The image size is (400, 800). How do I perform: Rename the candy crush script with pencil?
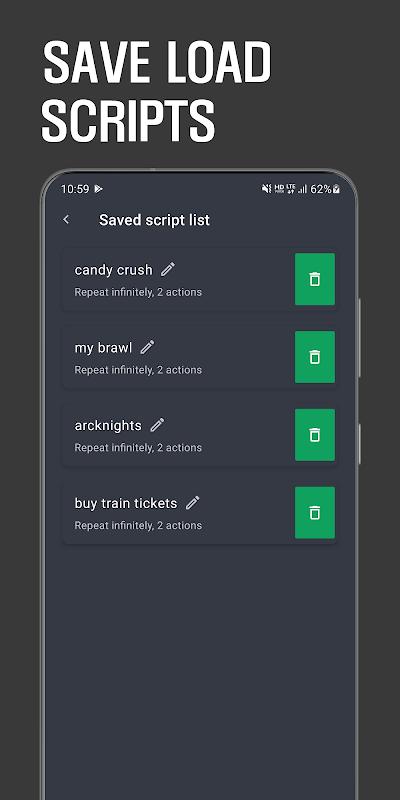point(168,269)
